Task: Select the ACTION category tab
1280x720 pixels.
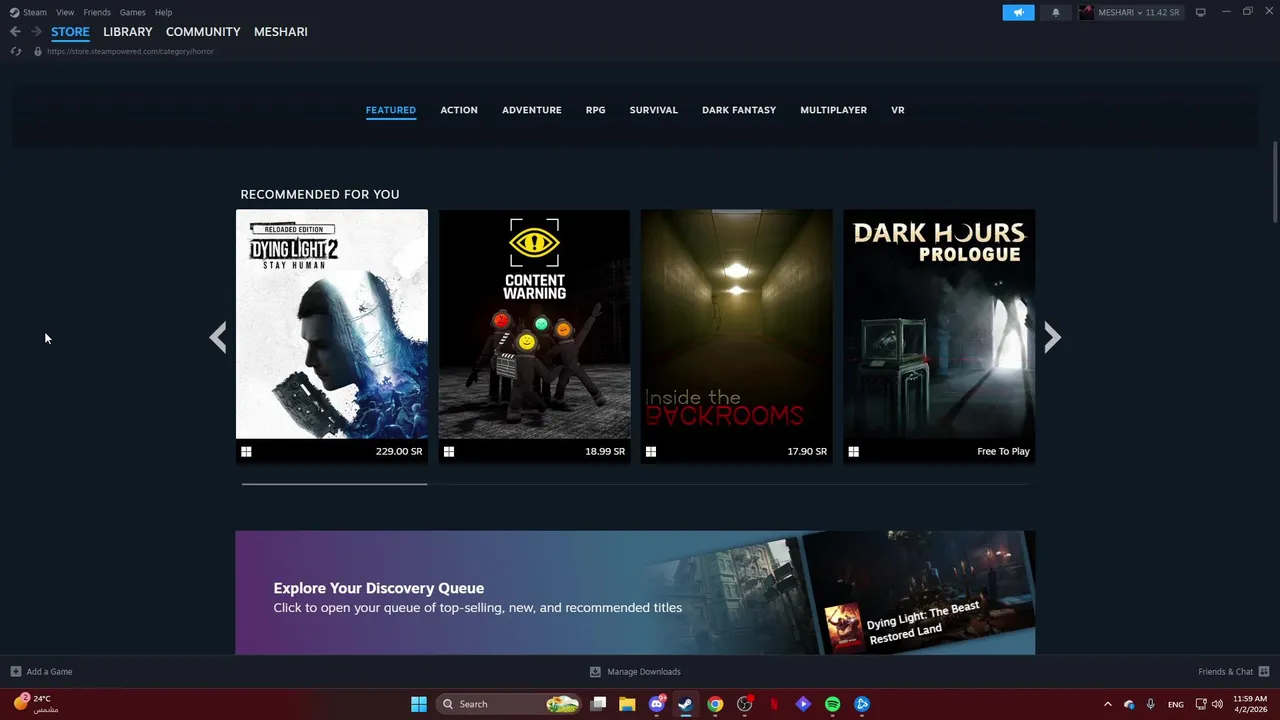Action: click(x=459, y=110)
